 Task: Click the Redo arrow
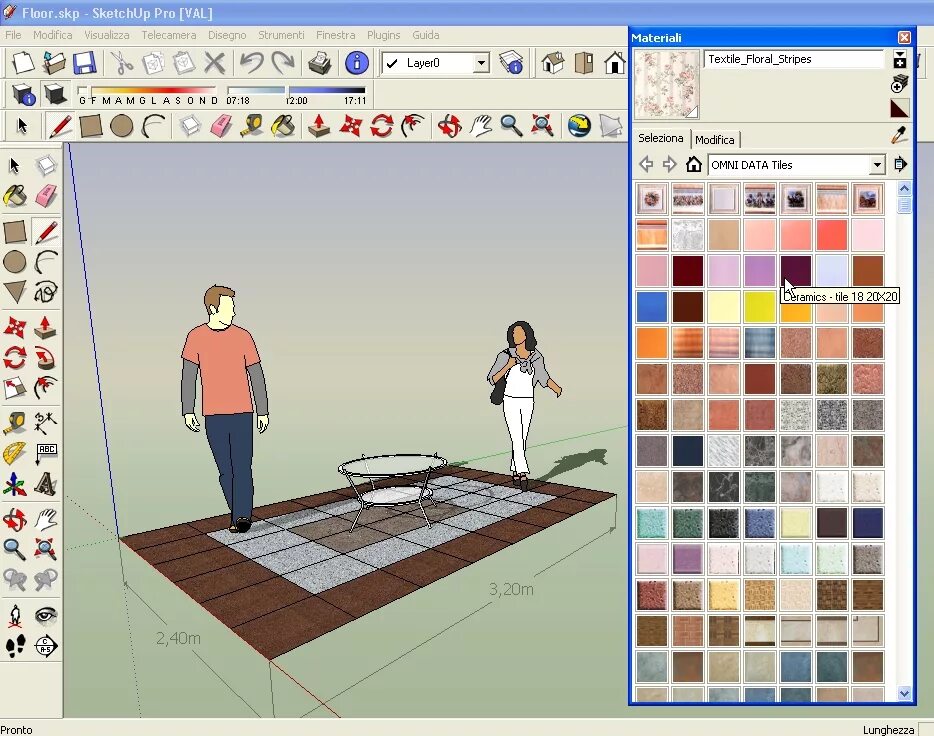pyautogui.click(x=283, y=63)
